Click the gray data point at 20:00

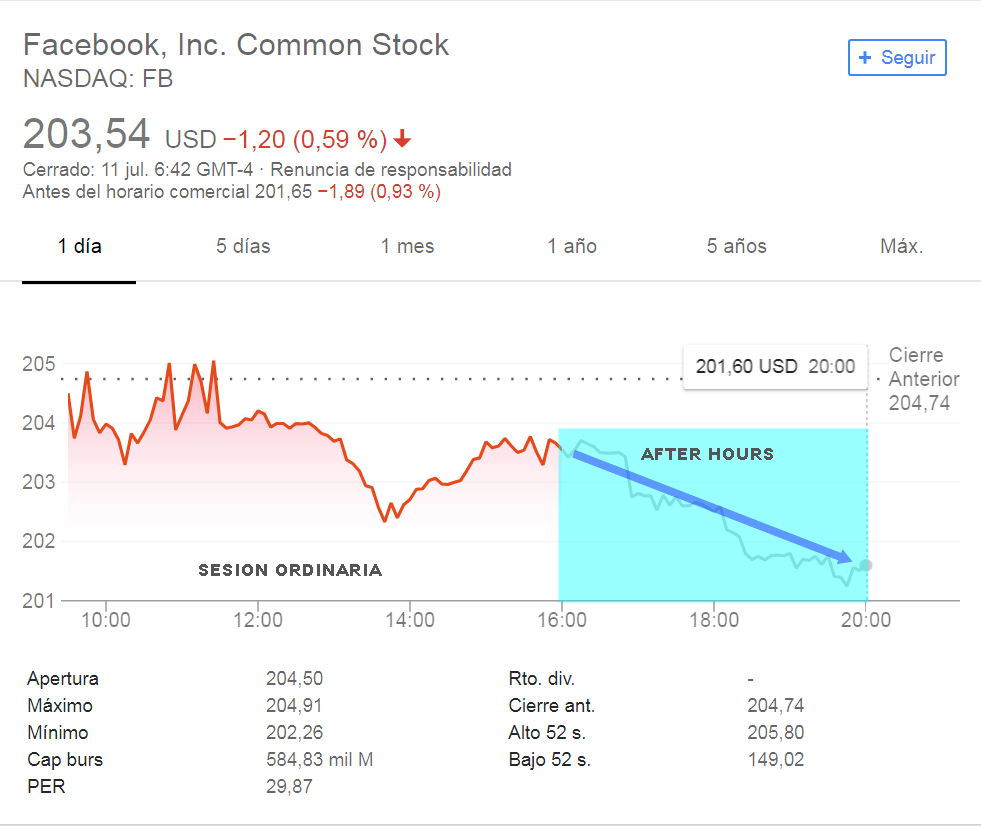click(x=866, y=565)
